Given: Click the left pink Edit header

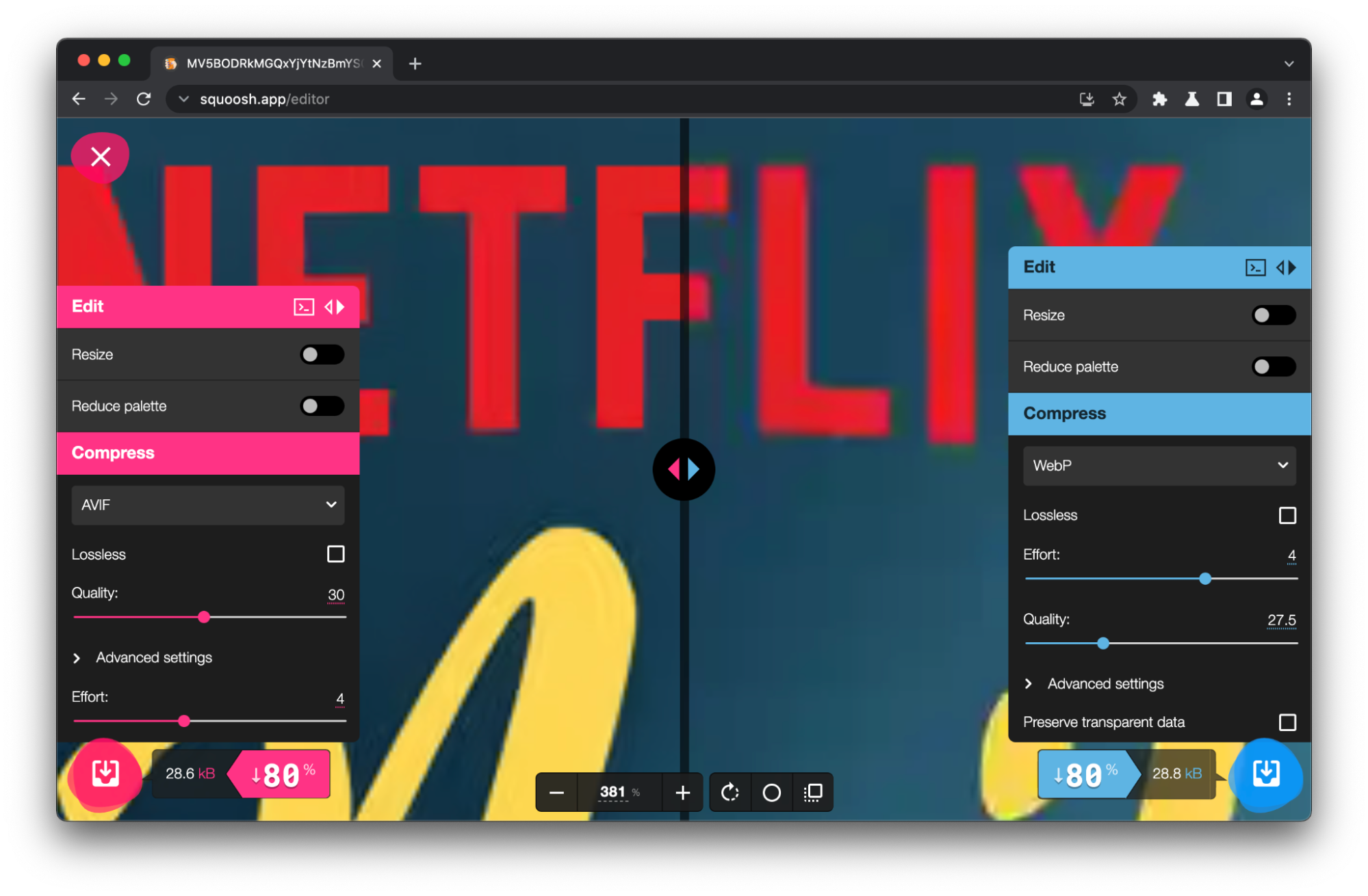Looking at the screenshot, I should point(208,307).
